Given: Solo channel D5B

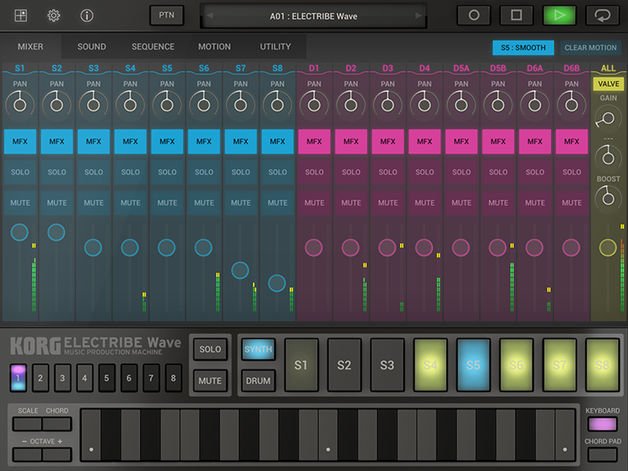Looking at the screenshot, I should pos(498,172).
